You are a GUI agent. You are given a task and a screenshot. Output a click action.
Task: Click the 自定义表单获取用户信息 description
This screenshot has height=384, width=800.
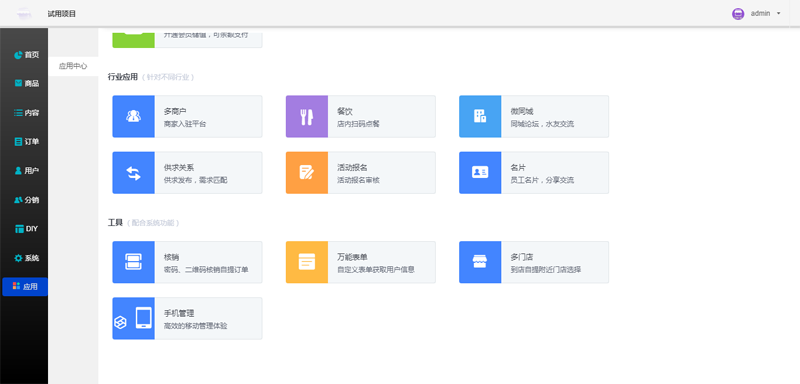pos(376,270)
